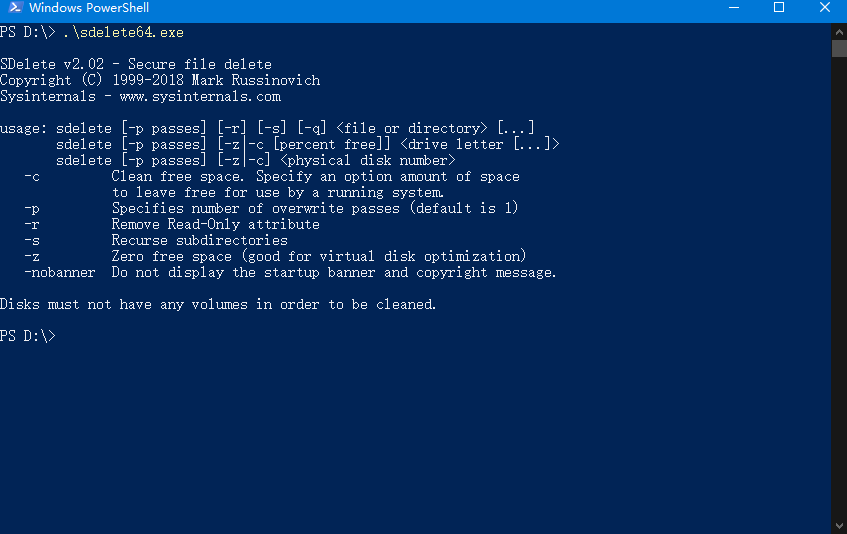
Task: Click the empty scrollbar track below thumb
Action: pos(839,286)
